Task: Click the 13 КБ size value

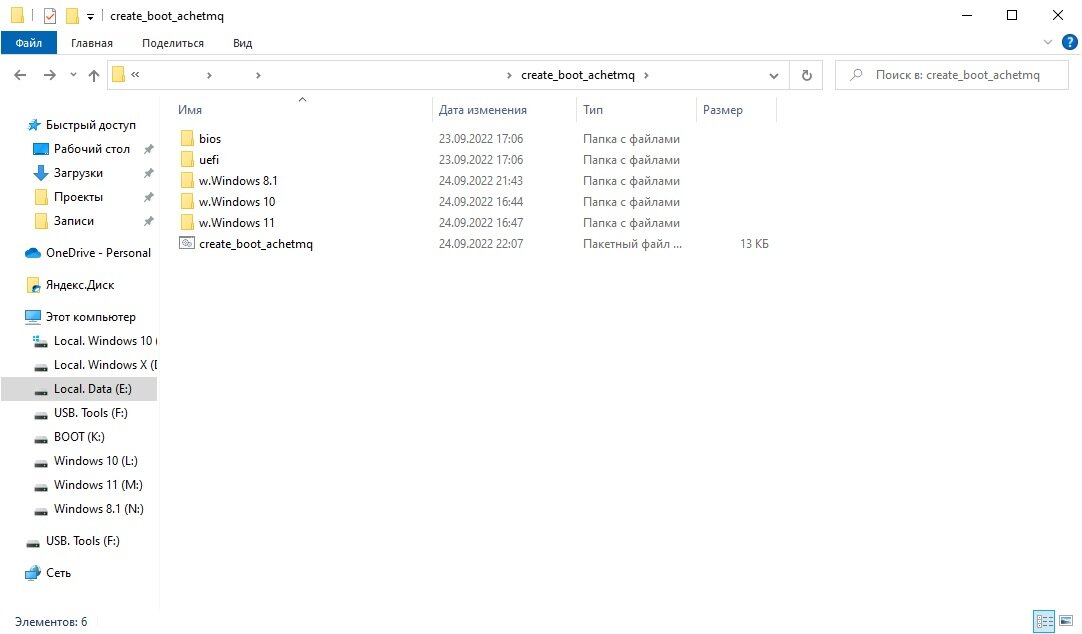Action: tap(754, 244)
